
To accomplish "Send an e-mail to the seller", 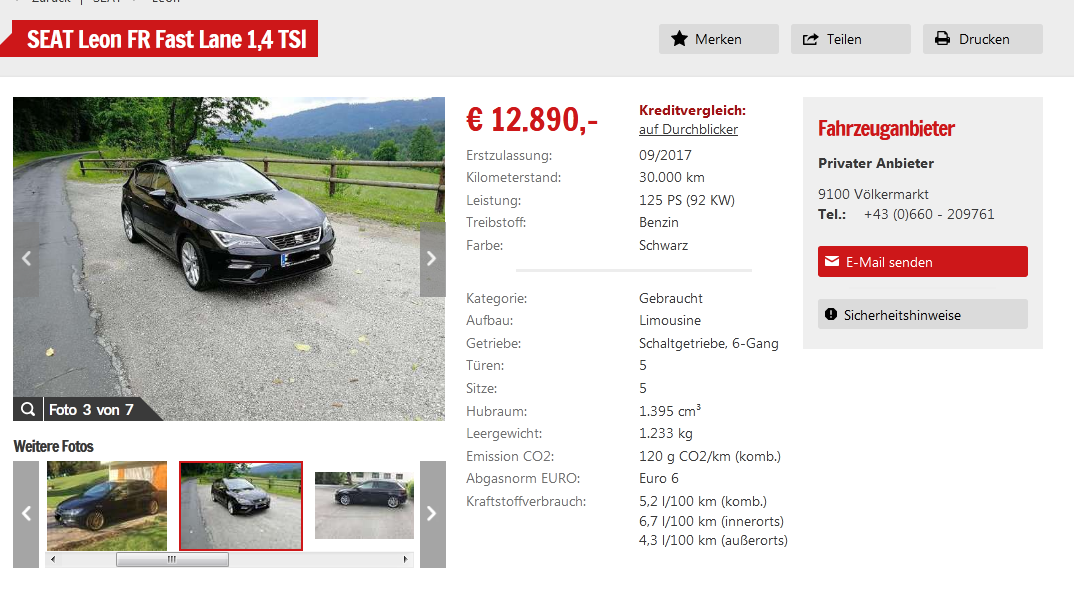I will pos(923,262).
